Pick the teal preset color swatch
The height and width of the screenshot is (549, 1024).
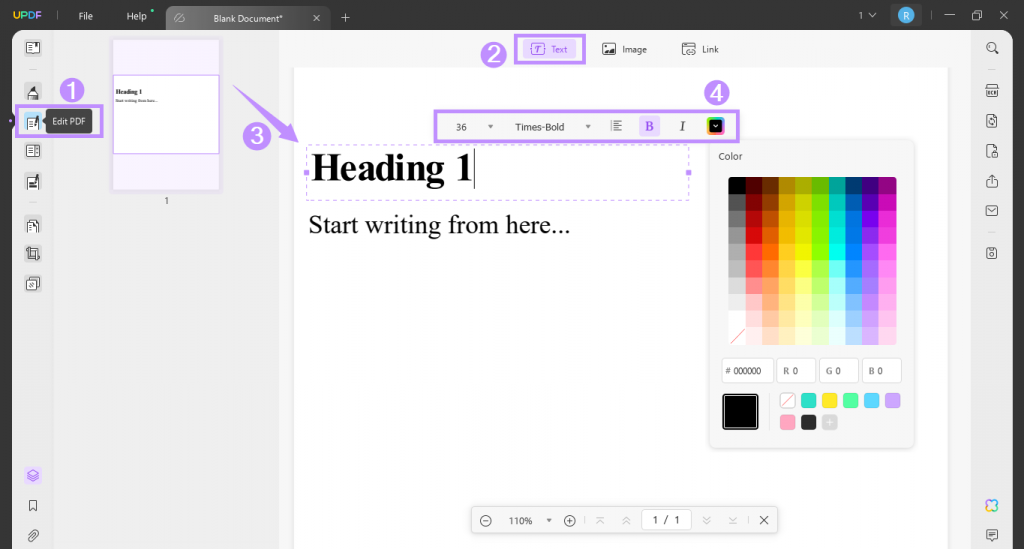tap(808, 400)
